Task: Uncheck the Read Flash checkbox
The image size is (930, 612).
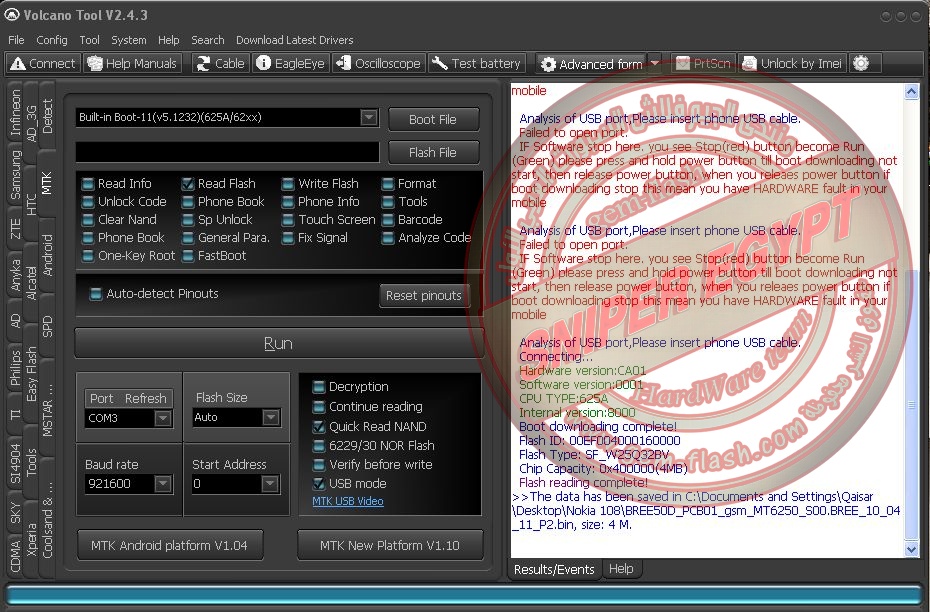Action: tap(188, 184)
